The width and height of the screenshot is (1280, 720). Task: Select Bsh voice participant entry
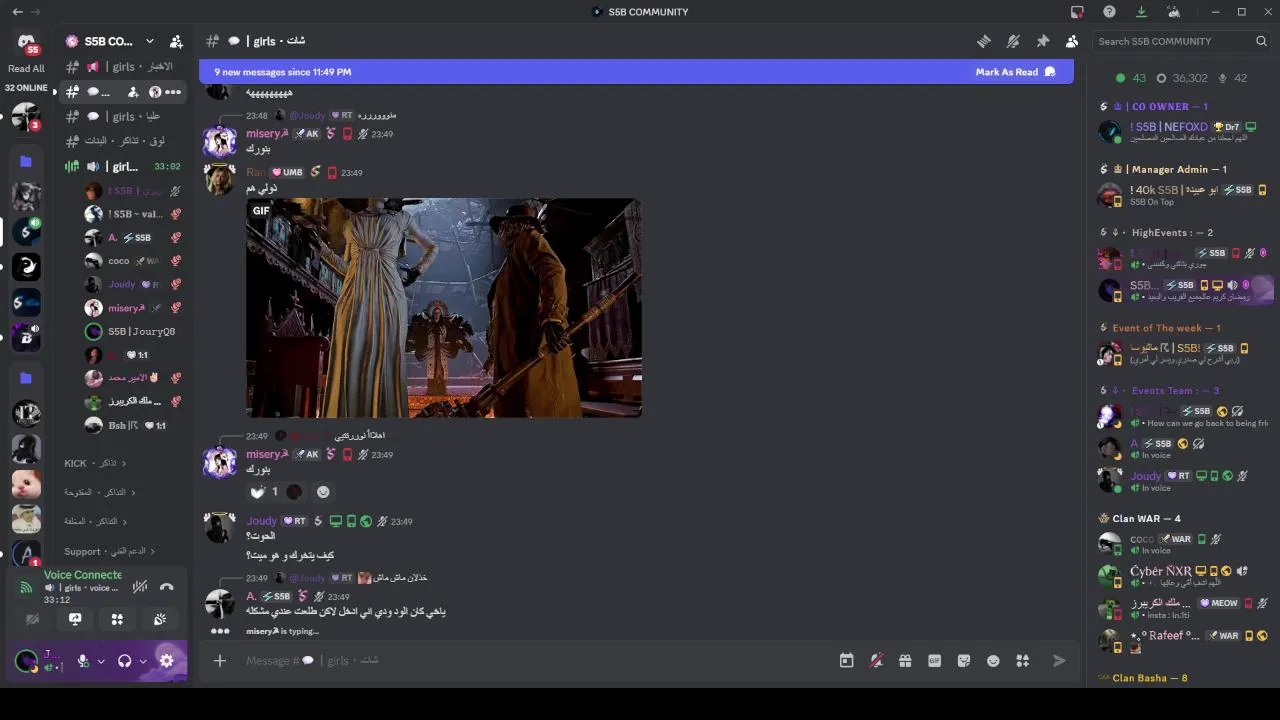tap(132, 425)
